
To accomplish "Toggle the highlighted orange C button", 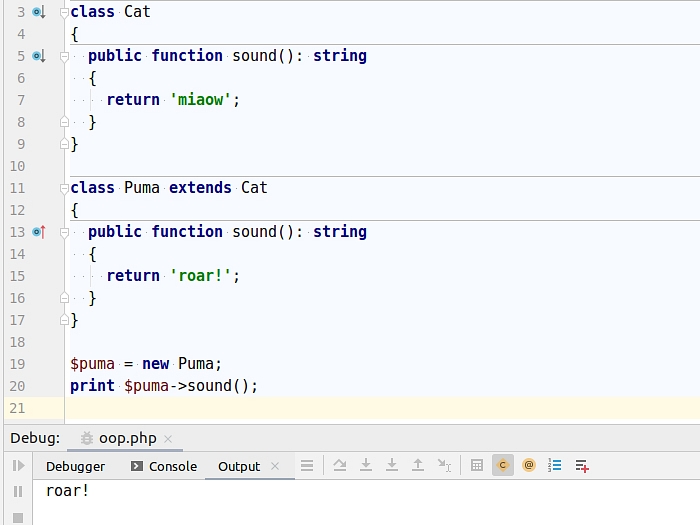I will (x=503, y=466).
